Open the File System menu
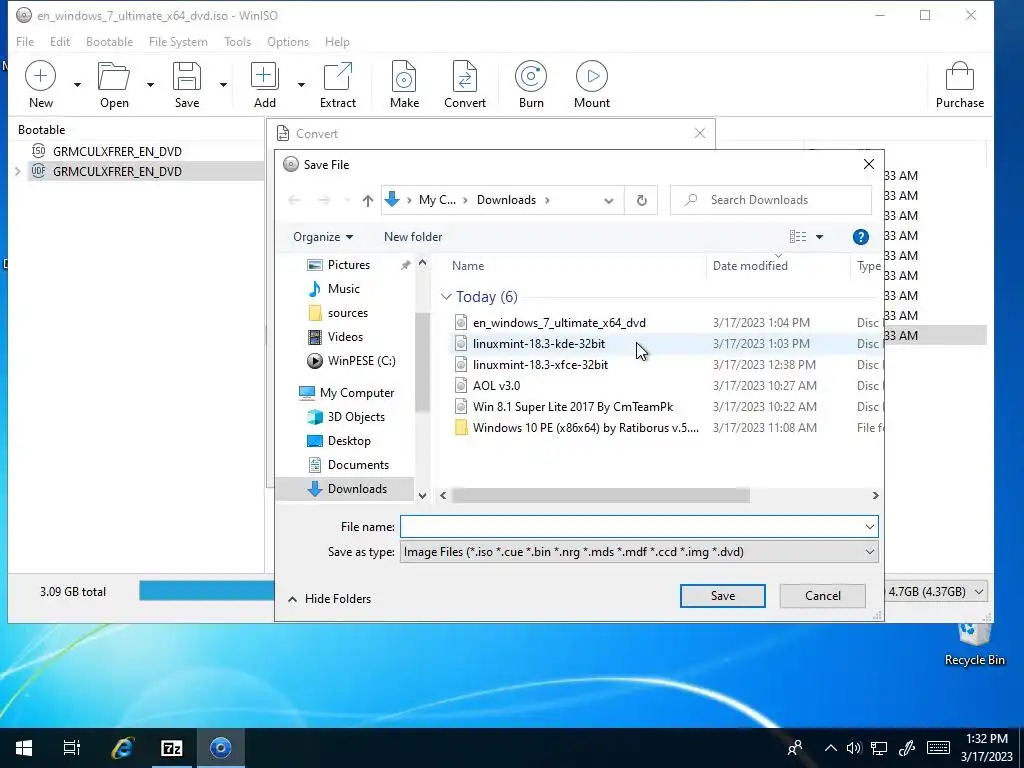The width and height of the screenshot is (1024, 768). click(178, 42)
